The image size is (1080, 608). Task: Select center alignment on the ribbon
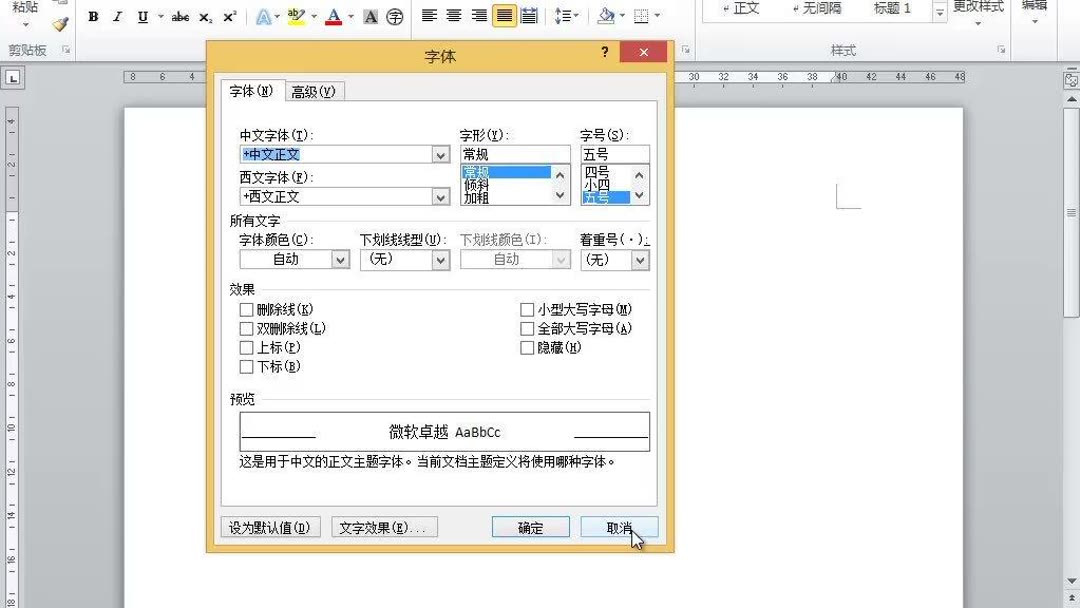pyautogui.click(x=453, y=14)
